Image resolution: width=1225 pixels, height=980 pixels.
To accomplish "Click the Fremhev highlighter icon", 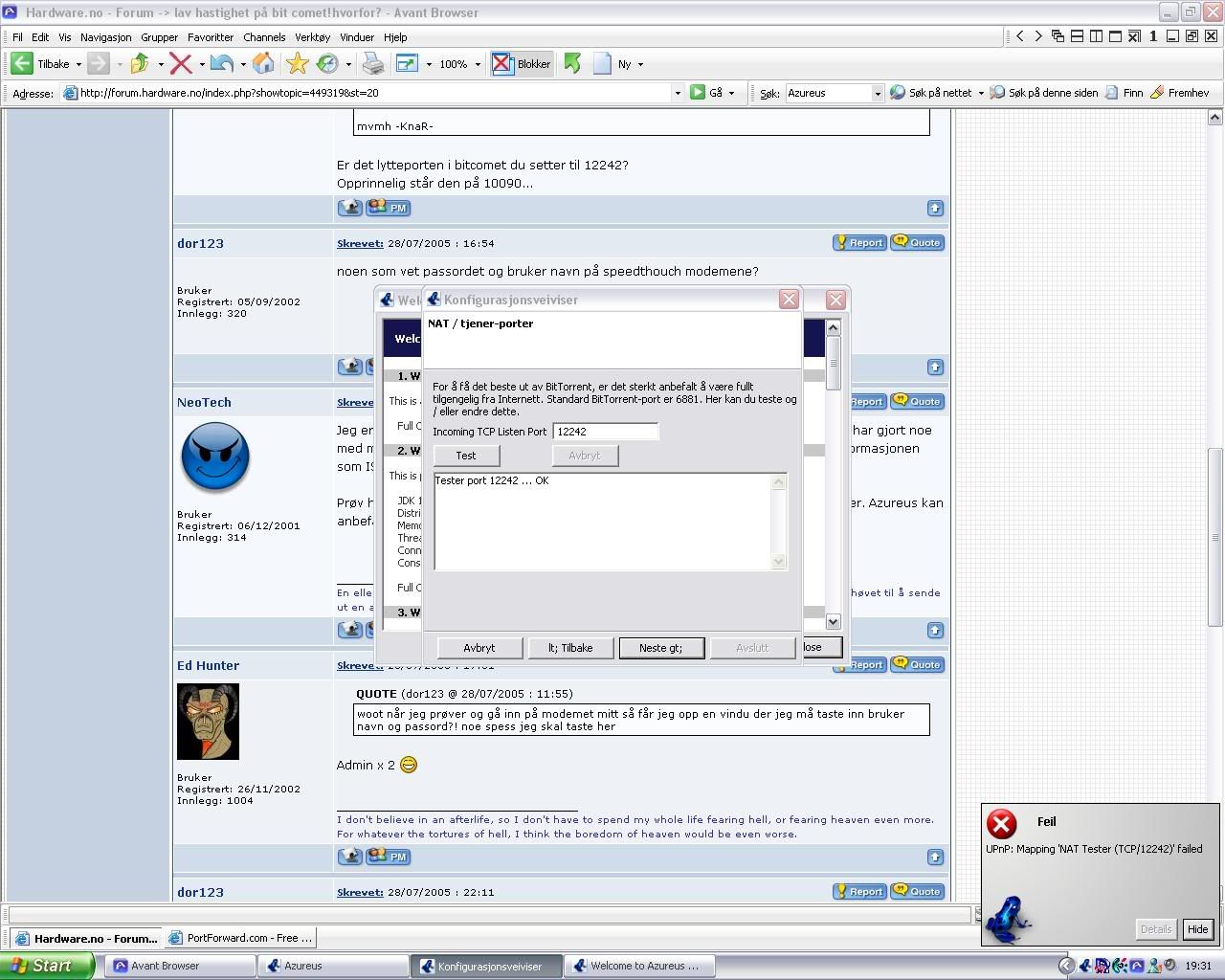I will tap(1157, 93).
